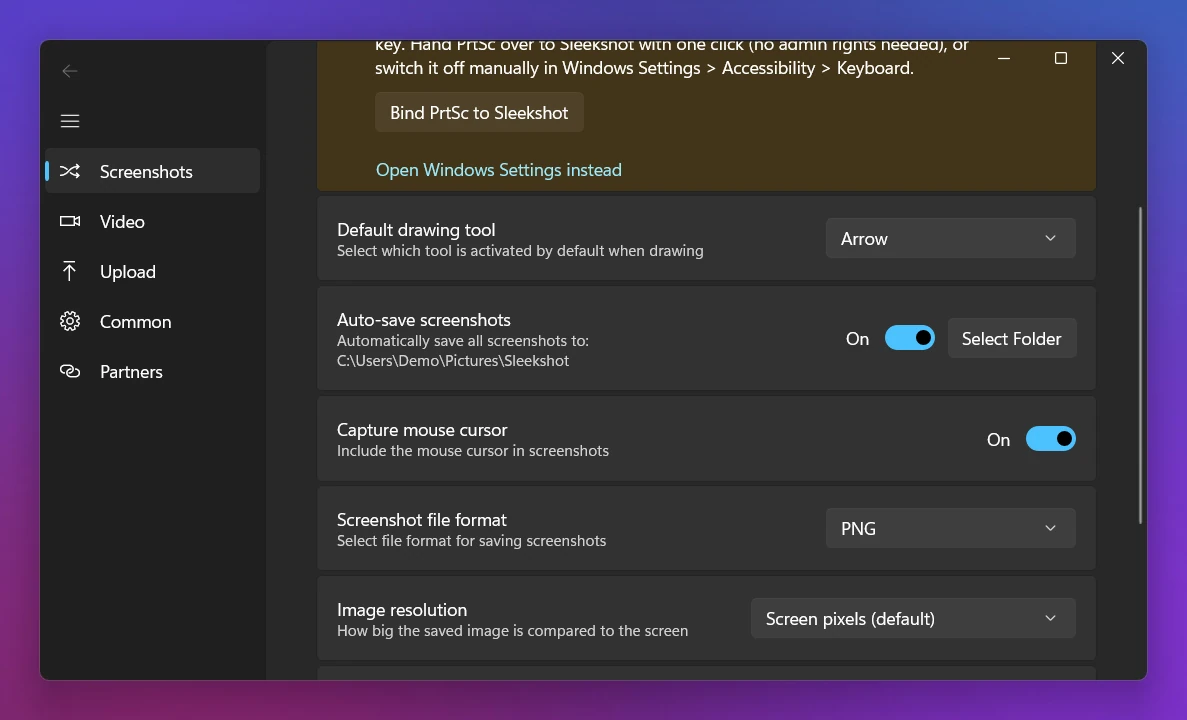The image size is (1187, 720).
Task: Switch to the Upload section
Action: (152, 271)
